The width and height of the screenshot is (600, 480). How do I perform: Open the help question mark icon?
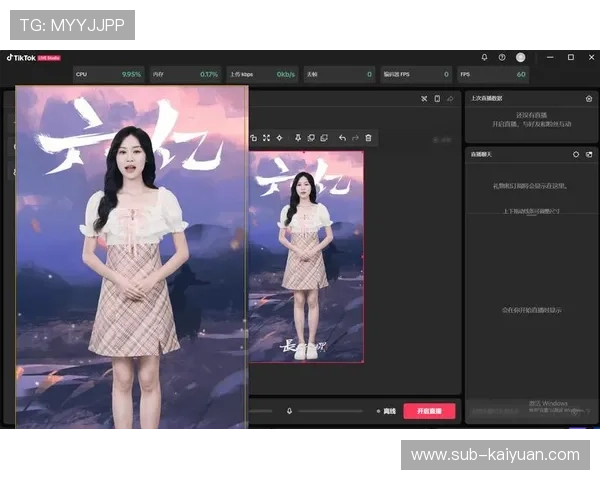[x=502, y=57]
